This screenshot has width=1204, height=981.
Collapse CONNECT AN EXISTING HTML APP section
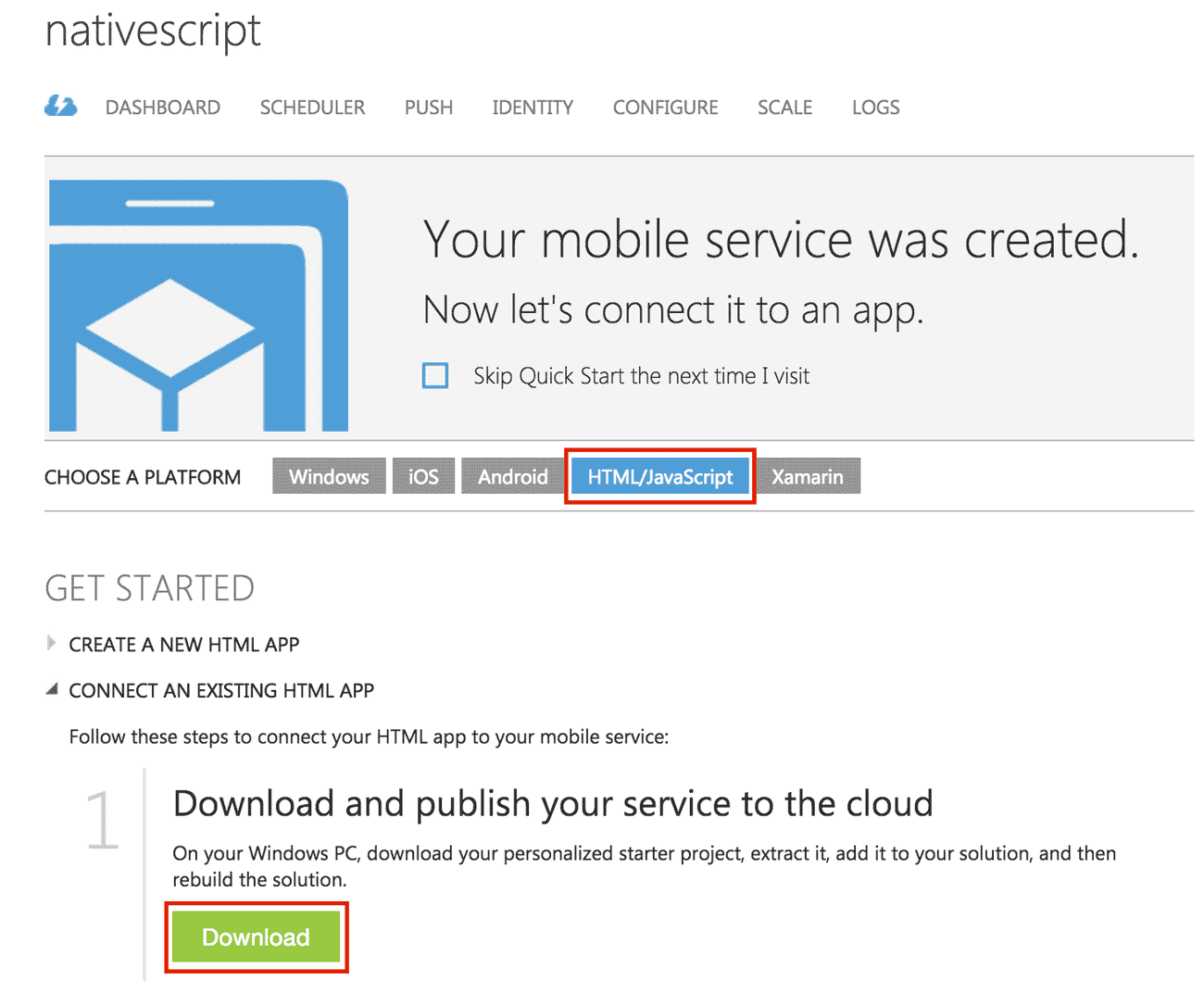point(220,690)
